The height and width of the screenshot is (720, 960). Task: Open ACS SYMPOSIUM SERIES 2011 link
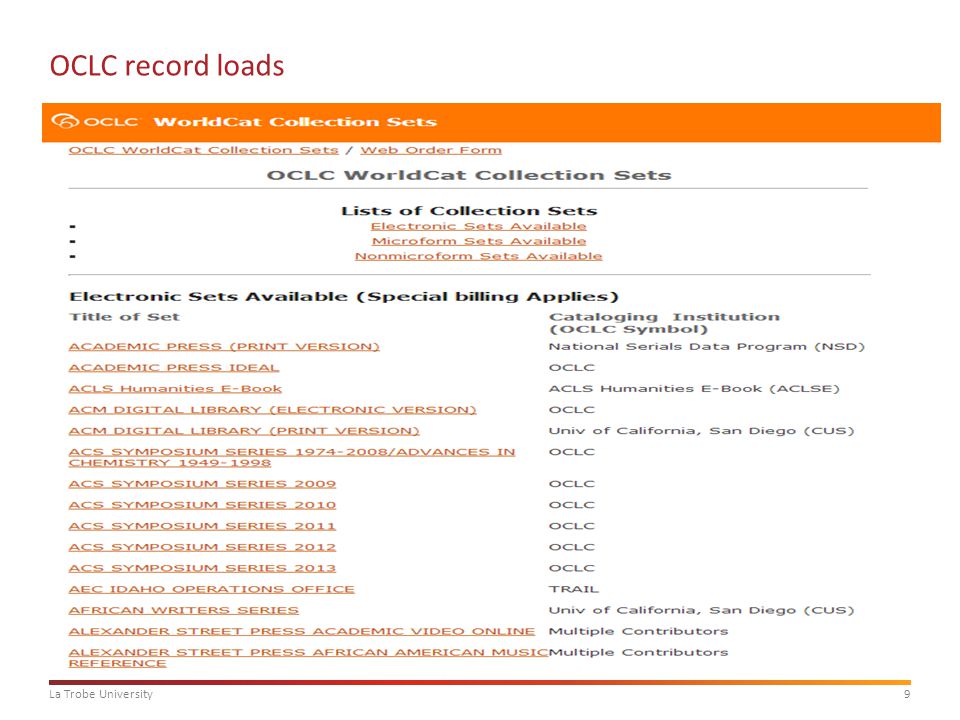(x=202, y=526)
